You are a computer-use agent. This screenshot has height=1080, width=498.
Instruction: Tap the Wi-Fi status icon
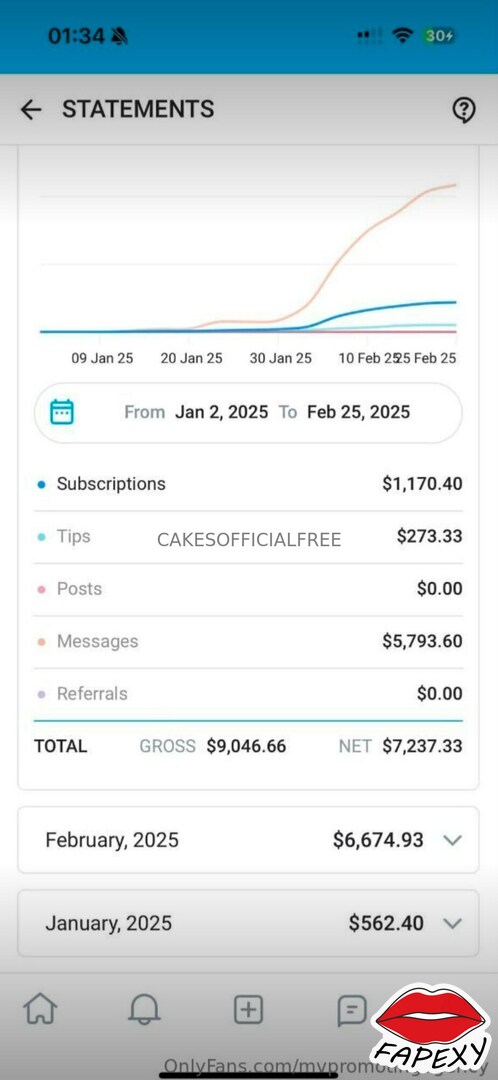(x=402, y=36)
